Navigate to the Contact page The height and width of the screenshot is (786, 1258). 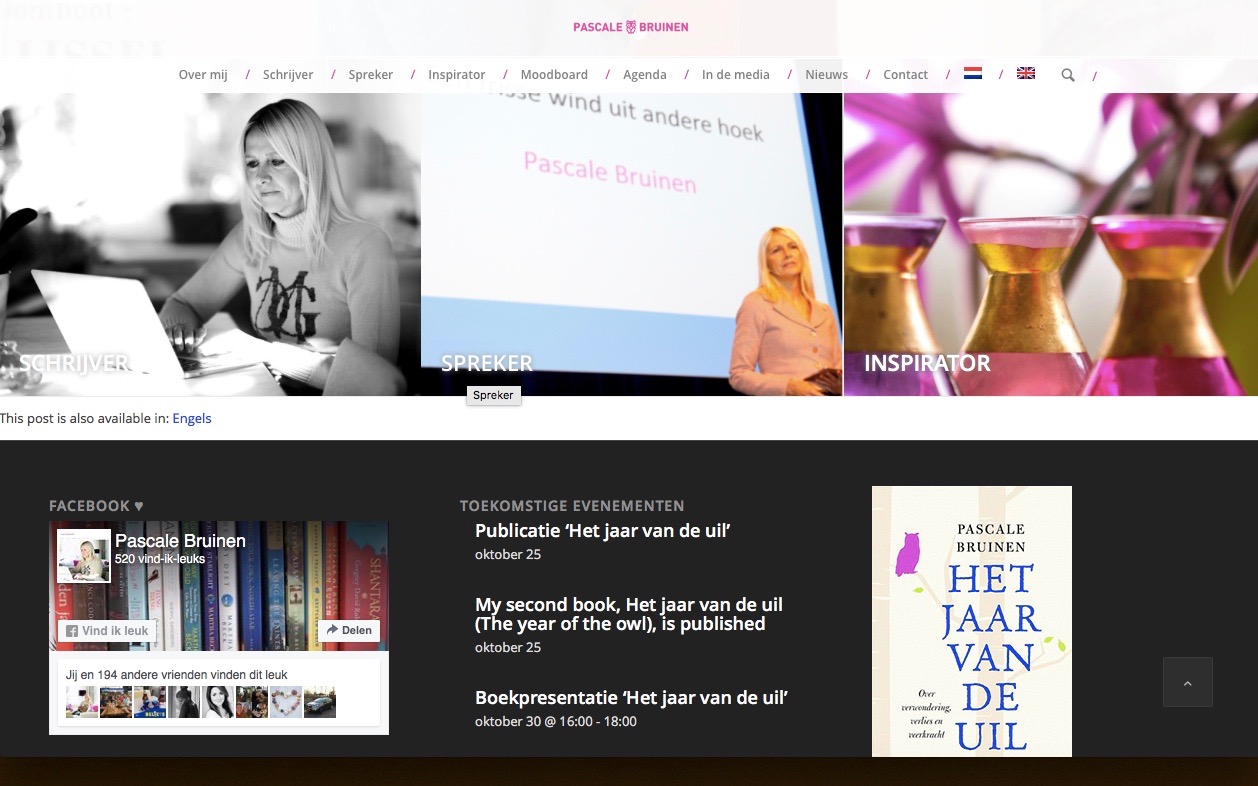tap(905, 75)
